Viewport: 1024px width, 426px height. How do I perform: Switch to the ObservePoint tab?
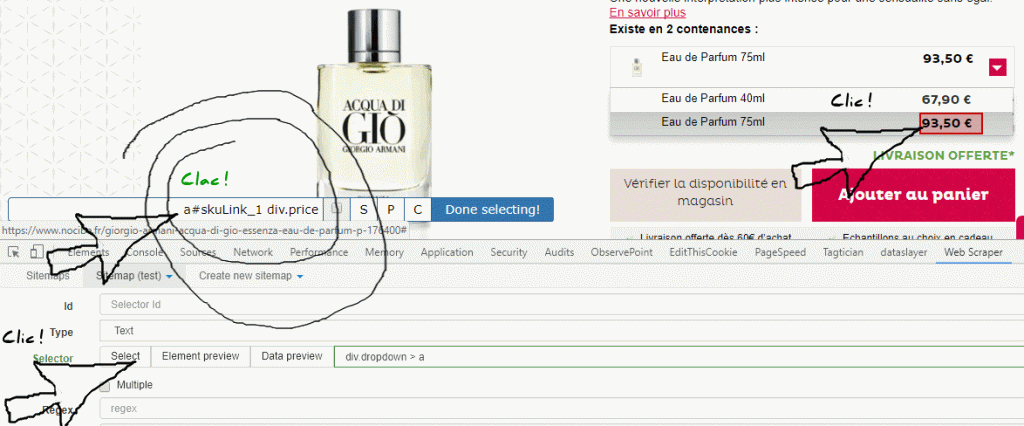621,252
